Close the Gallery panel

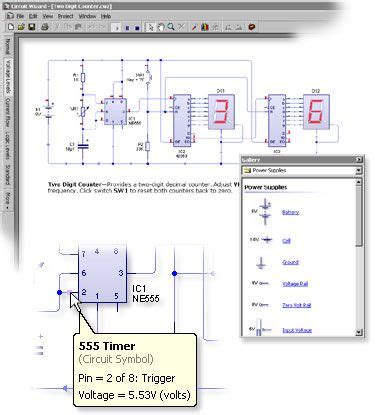tap(358, 160)
